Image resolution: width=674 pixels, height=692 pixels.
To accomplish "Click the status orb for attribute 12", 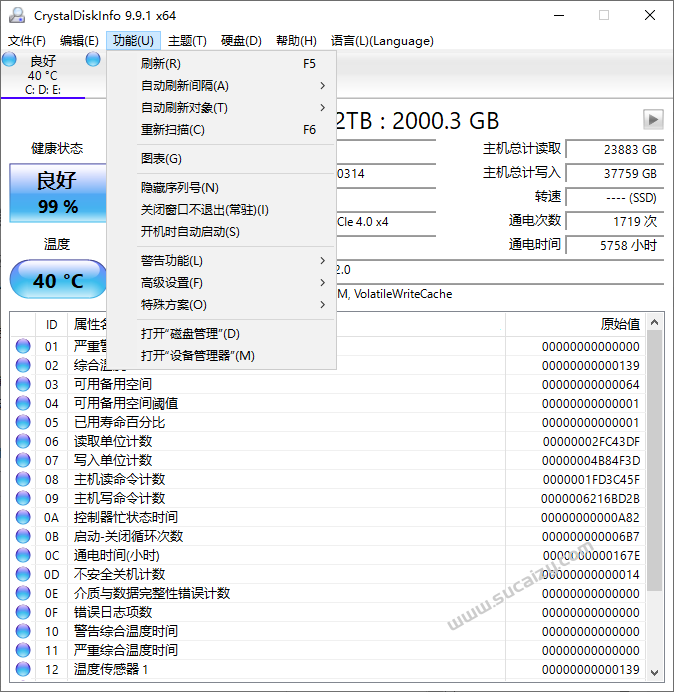I will tap(23, 669).
